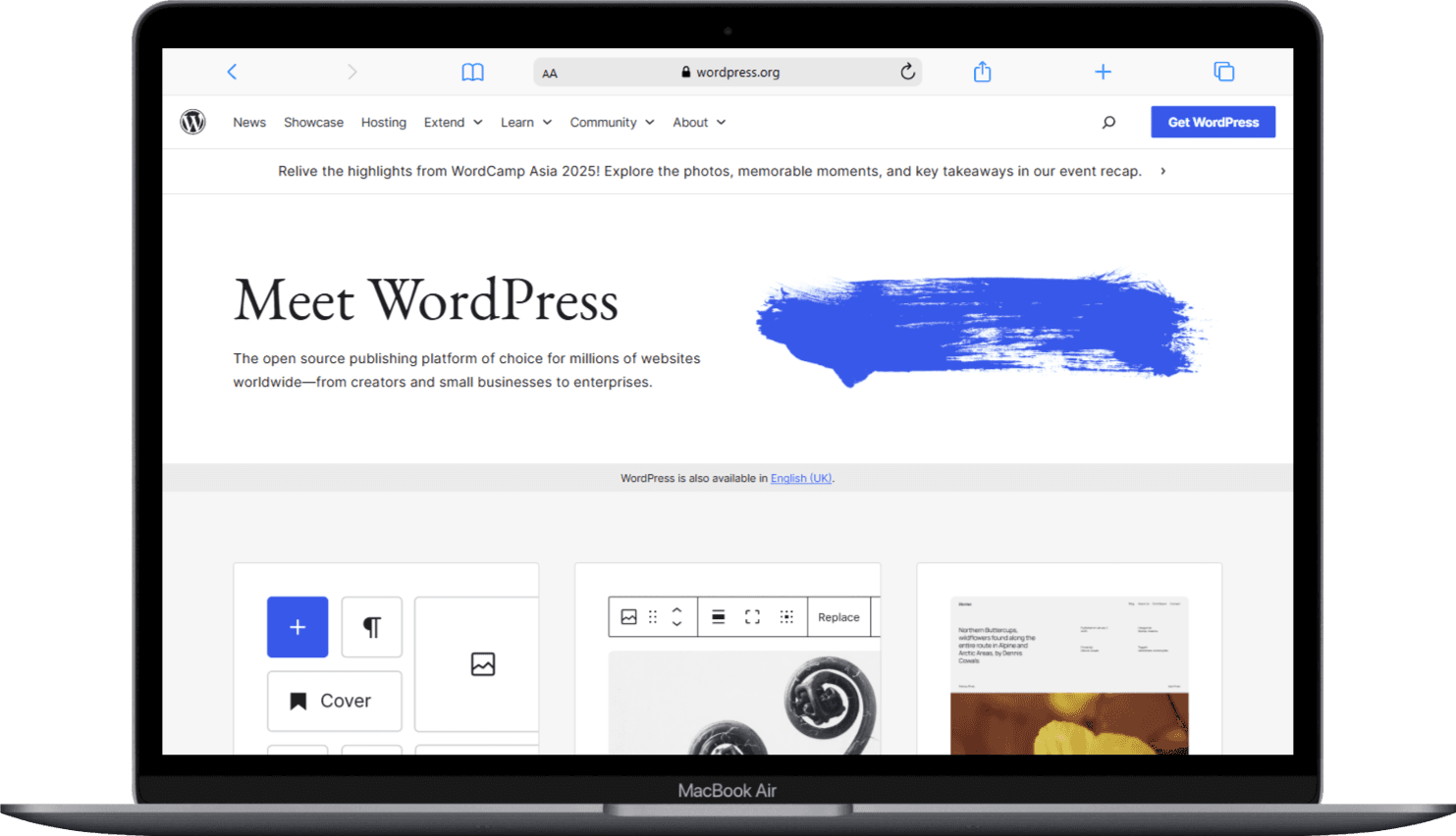Viewport: 1456px width, 836px height.
Task: Show all tabs using the tab overview icon
Action: [x=1223, y=72]
